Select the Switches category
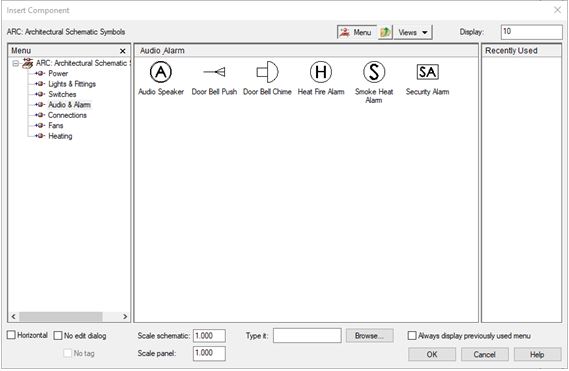 [x=62, y=94]
